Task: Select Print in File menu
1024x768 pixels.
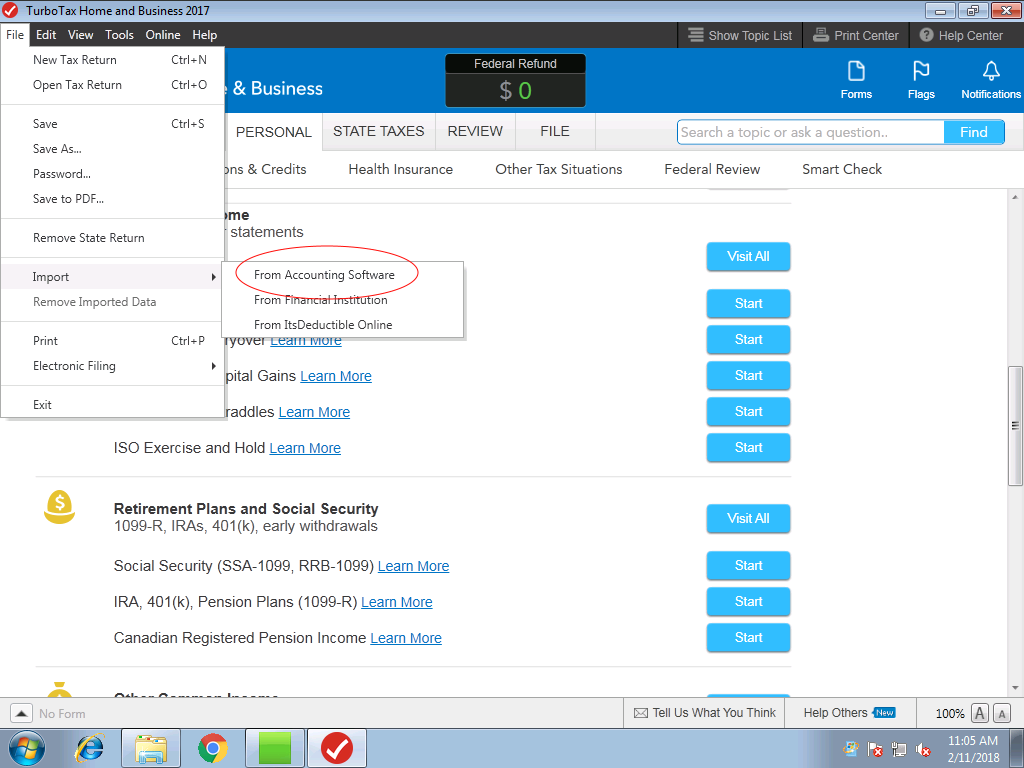Action: 112,340
